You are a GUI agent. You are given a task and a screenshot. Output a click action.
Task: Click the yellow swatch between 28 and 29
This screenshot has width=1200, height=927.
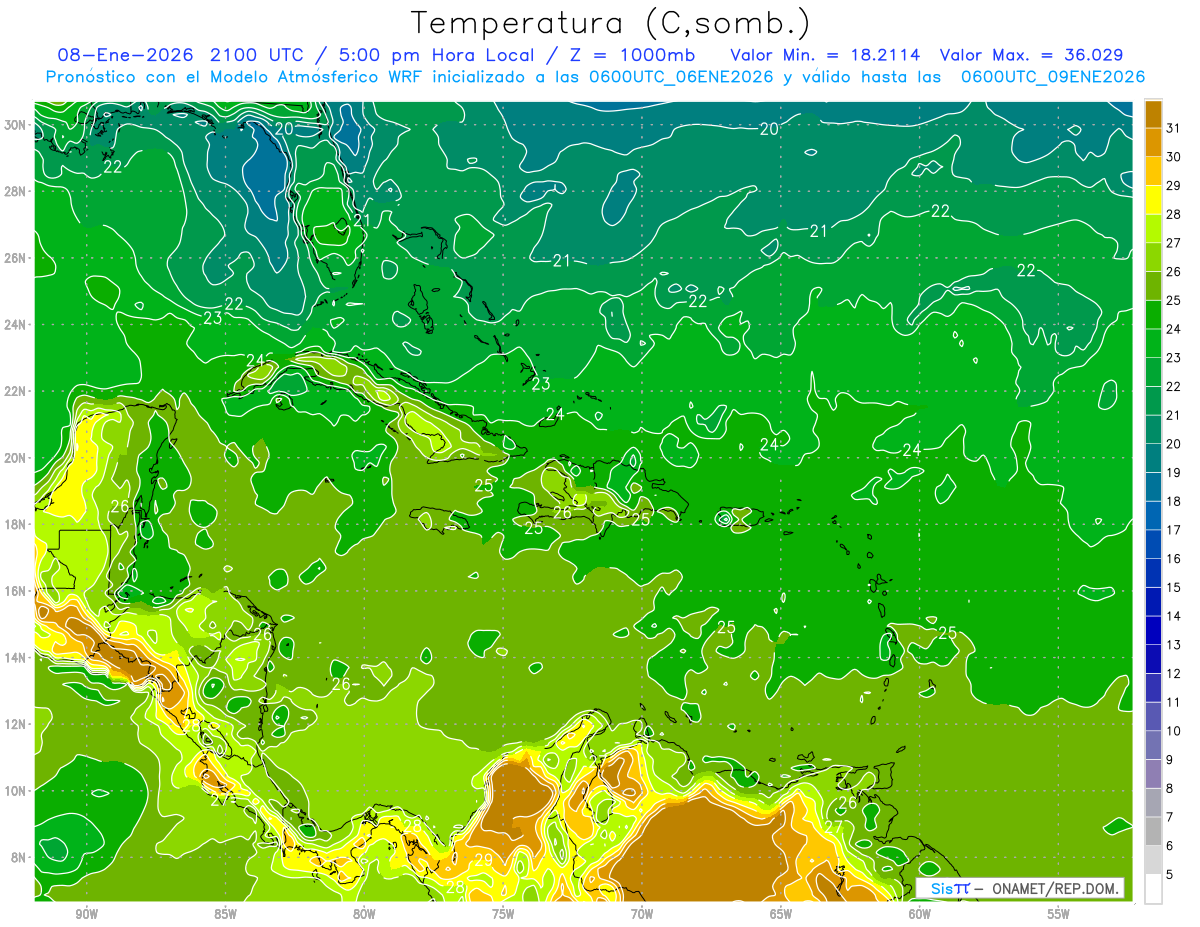(x=1153, y=200)
